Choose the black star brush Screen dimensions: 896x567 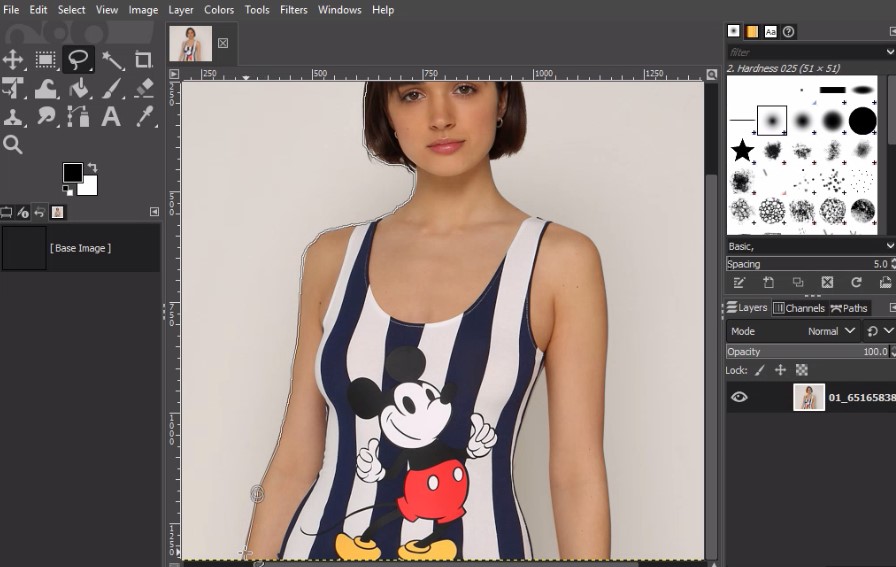(x=742, y=151)
